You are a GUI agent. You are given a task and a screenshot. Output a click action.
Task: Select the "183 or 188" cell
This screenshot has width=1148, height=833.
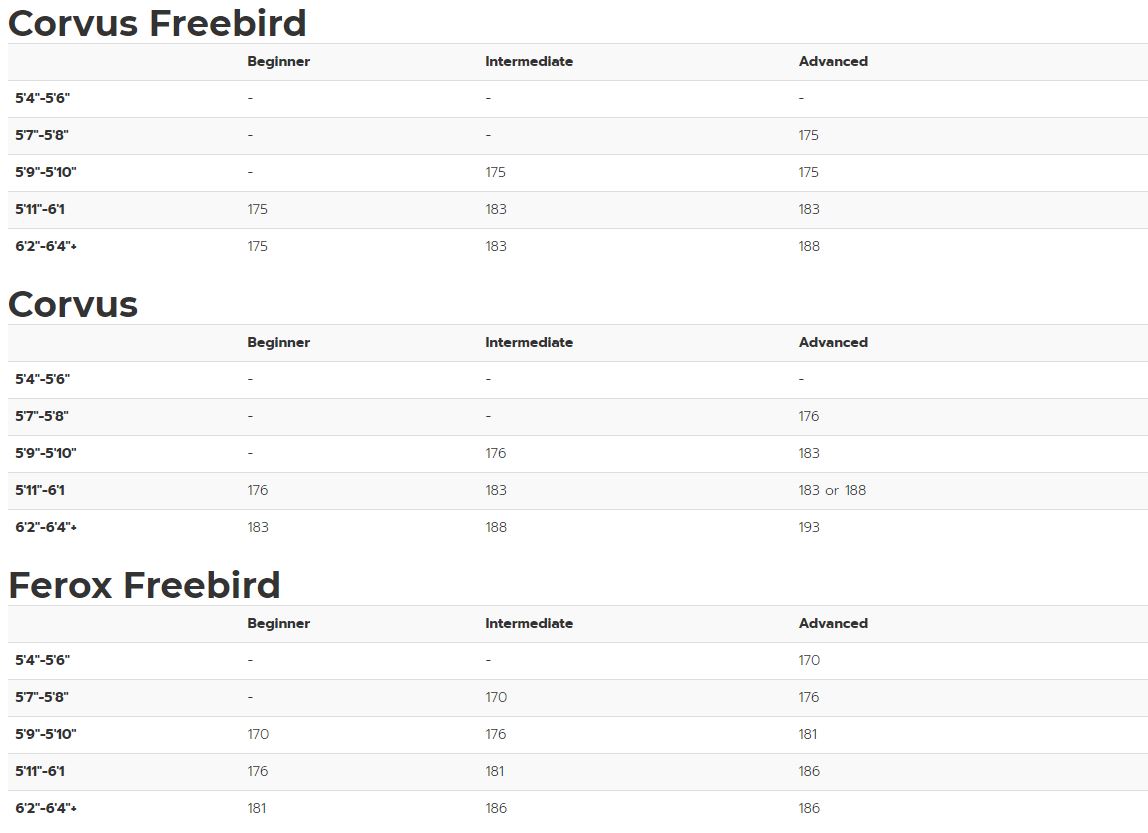pyautogui.click(x=832, y=490)
